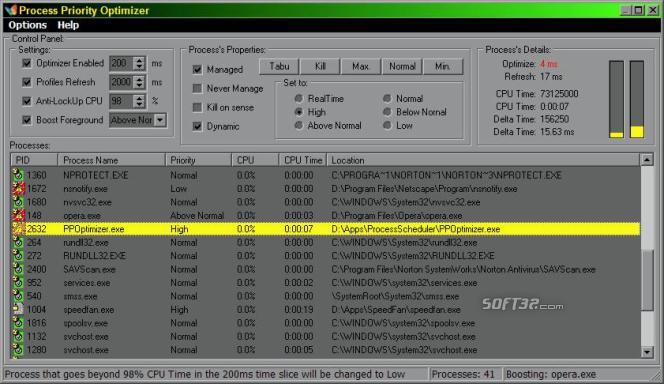Click the Profiles Refresh spinner arrows
This screenshot has width=664, height=384.
[x=139, y=82]
